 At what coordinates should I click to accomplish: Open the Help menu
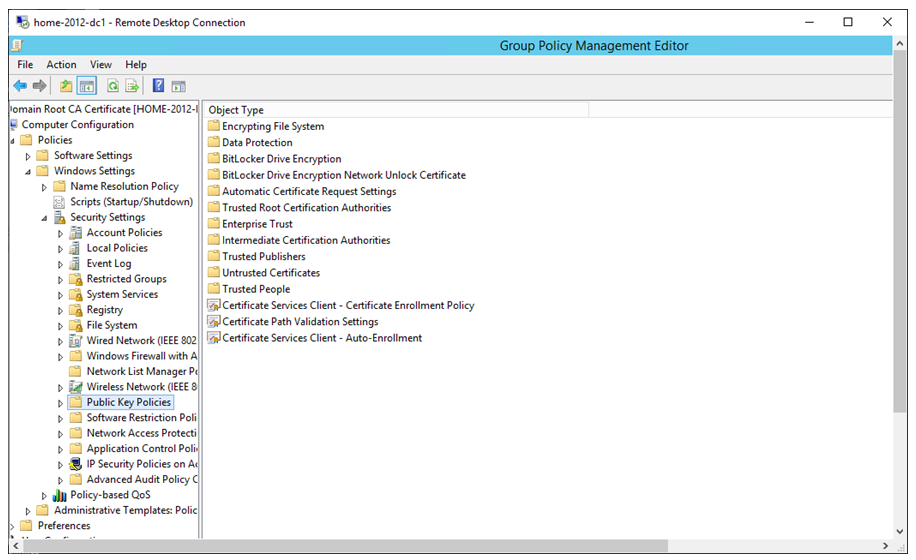click(x=136, y=64)
